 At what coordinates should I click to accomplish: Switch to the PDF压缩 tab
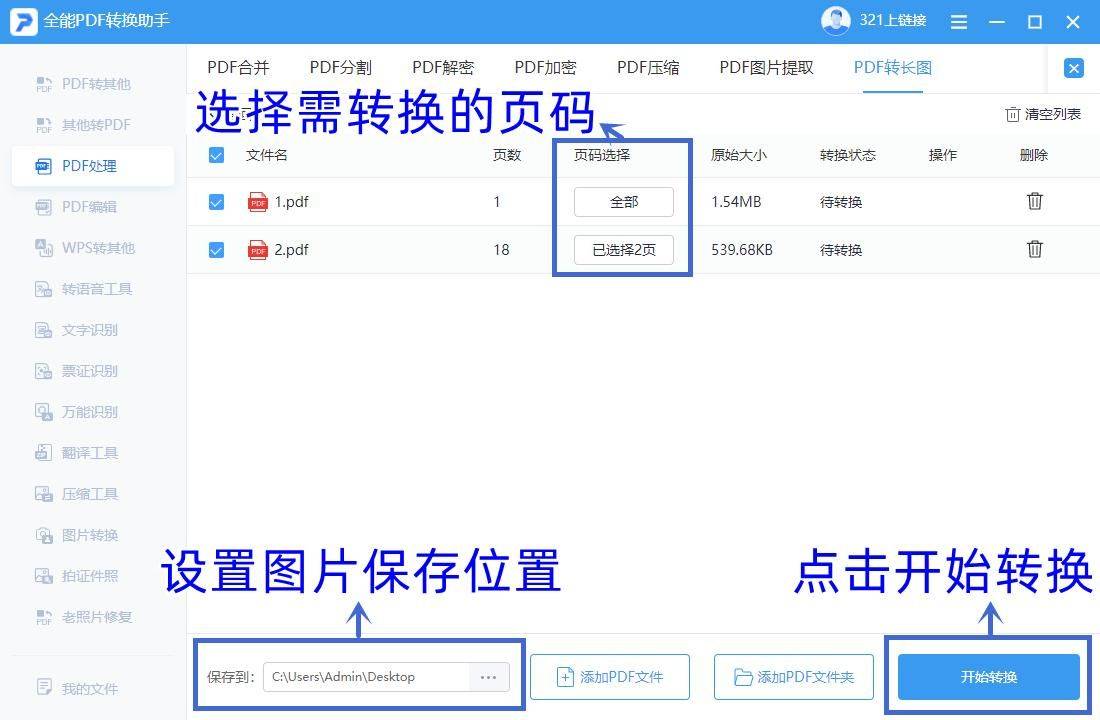pyautogui.click(x=648, y=67)
